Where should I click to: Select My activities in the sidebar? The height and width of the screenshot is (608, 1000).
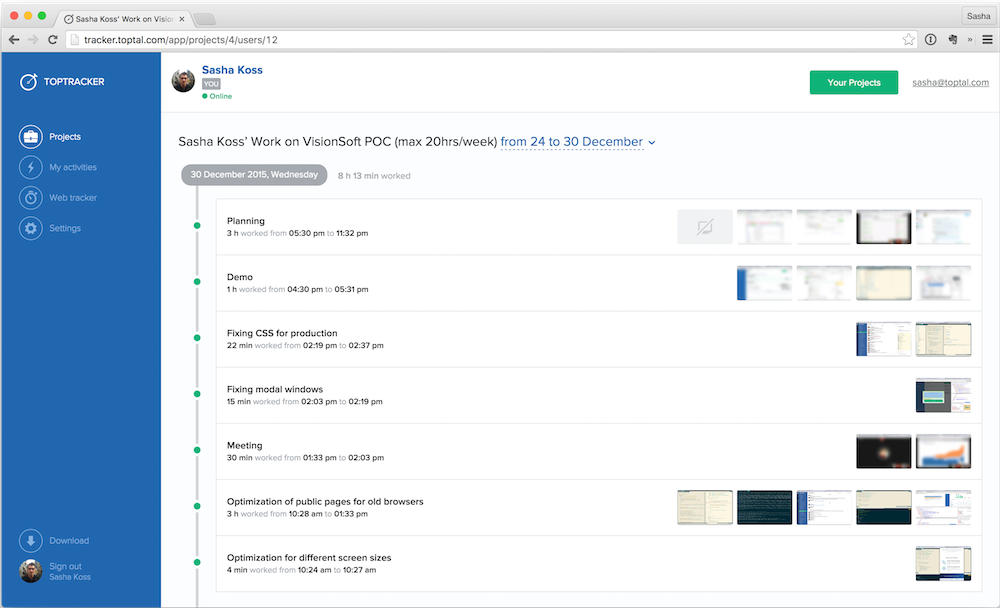pos(73,167)
